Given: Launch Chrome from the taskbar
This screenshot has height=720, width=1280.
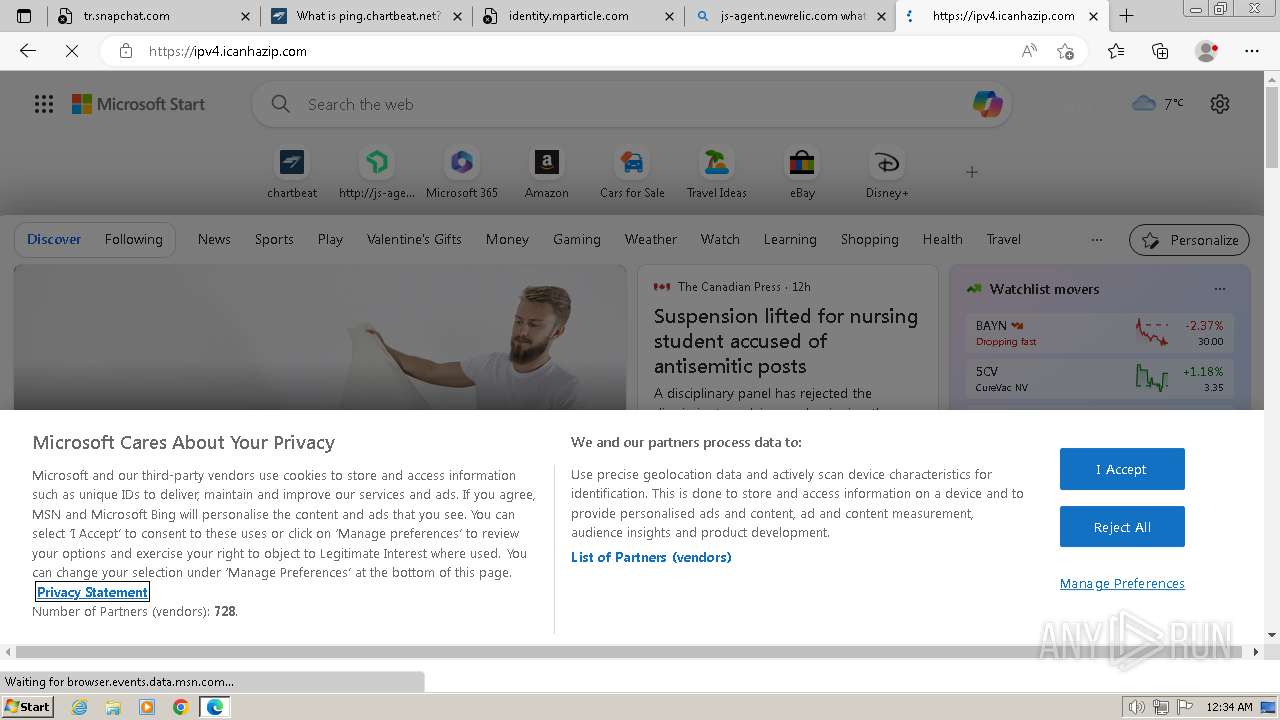Looking at the screenshot, I should click(181, 707).
